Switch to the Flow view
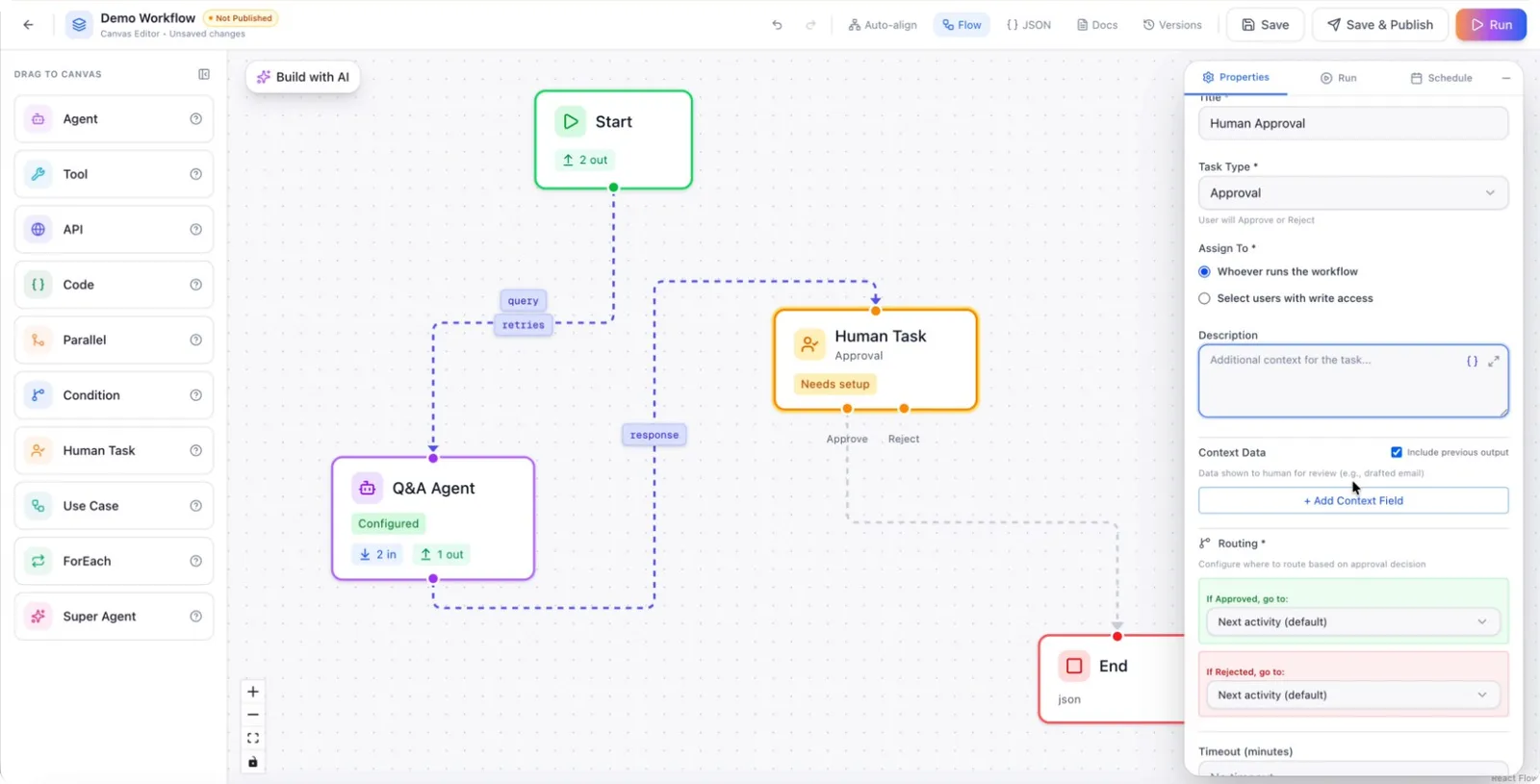The height and width of the screenshot is (784, 1540). point(962,25)
